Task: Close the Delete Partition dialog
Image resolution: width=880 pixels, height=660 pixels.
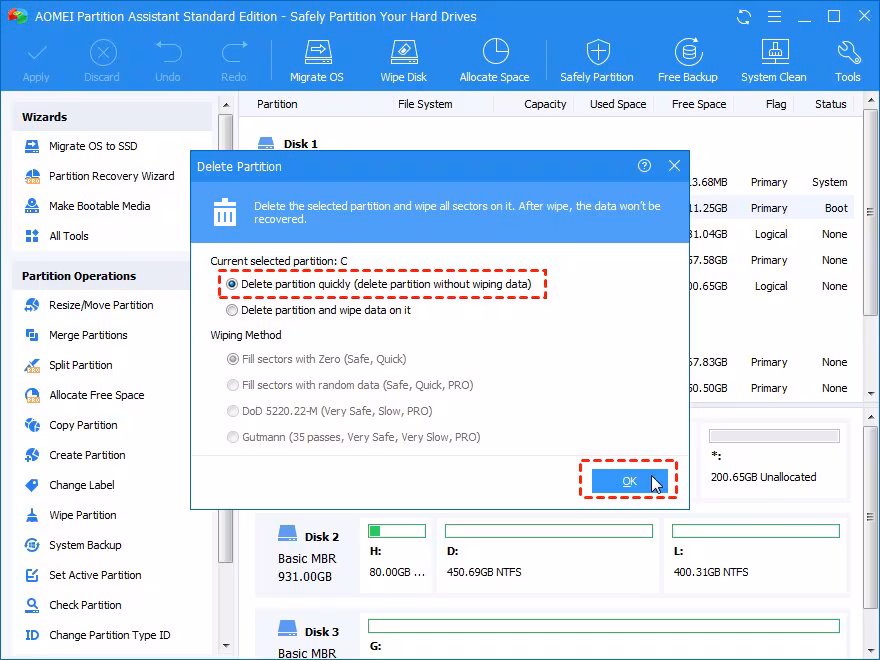Action: [674, 166]
